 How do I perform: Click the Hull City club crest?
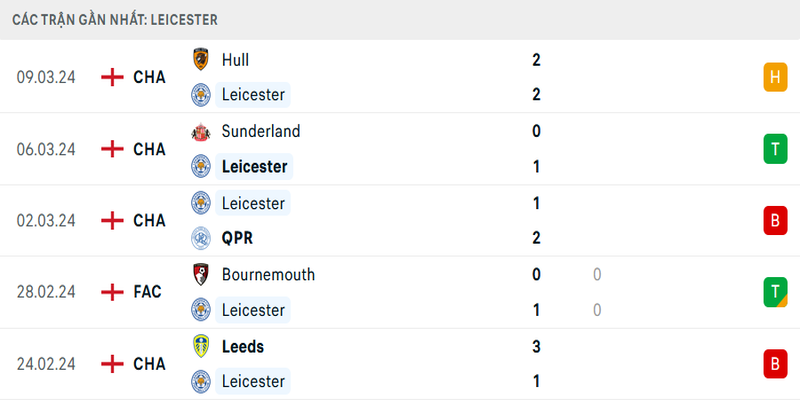click(201, 59)
